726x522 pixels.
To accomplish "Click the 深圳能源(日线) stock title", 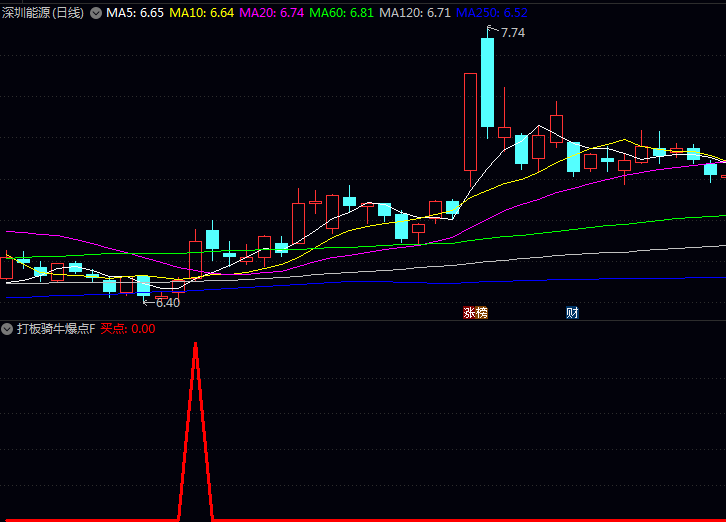I will [43, 13].
